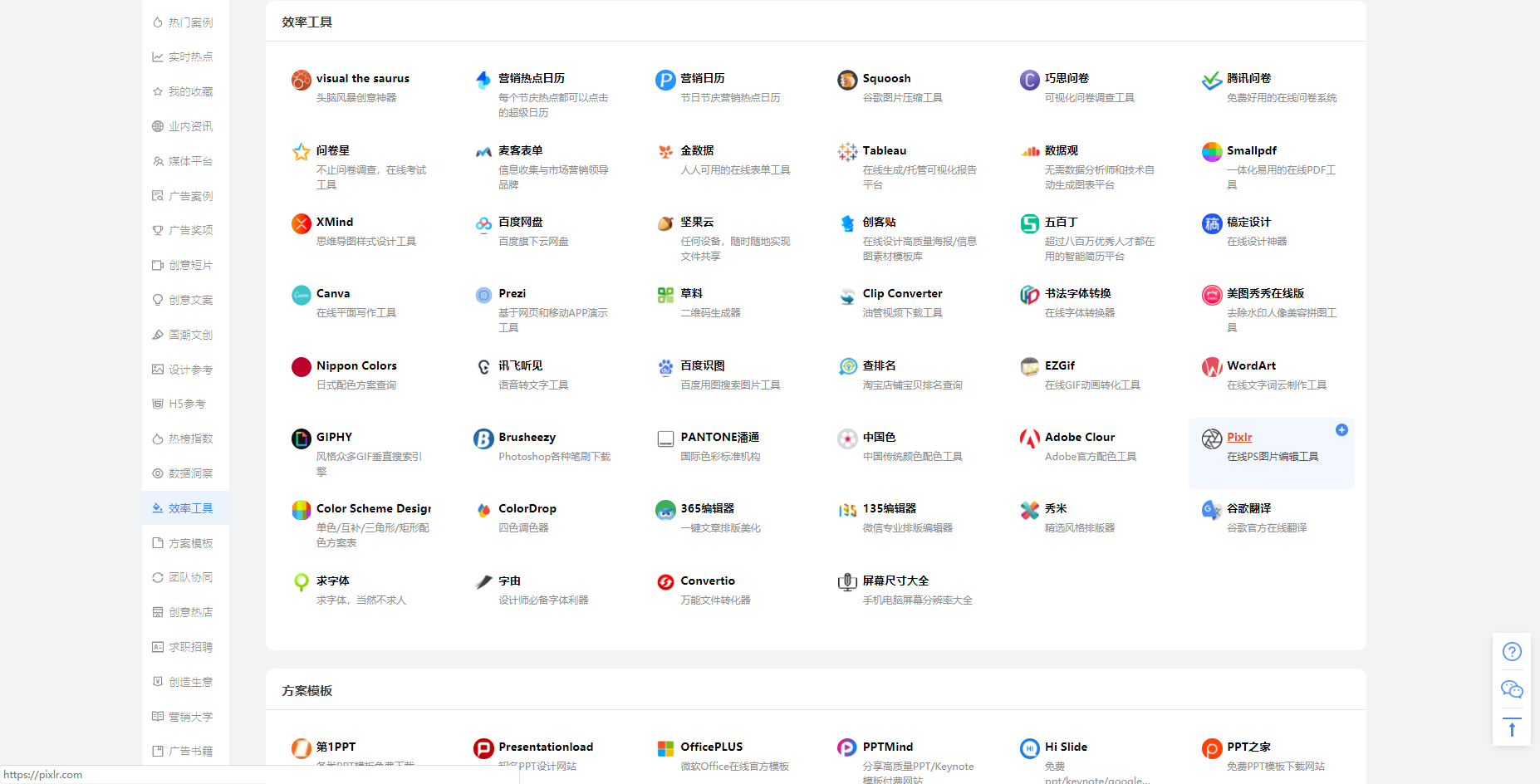Click the Tableau logo icon
The width and height of the screenshot is (1540, 784).
(847, 152)
